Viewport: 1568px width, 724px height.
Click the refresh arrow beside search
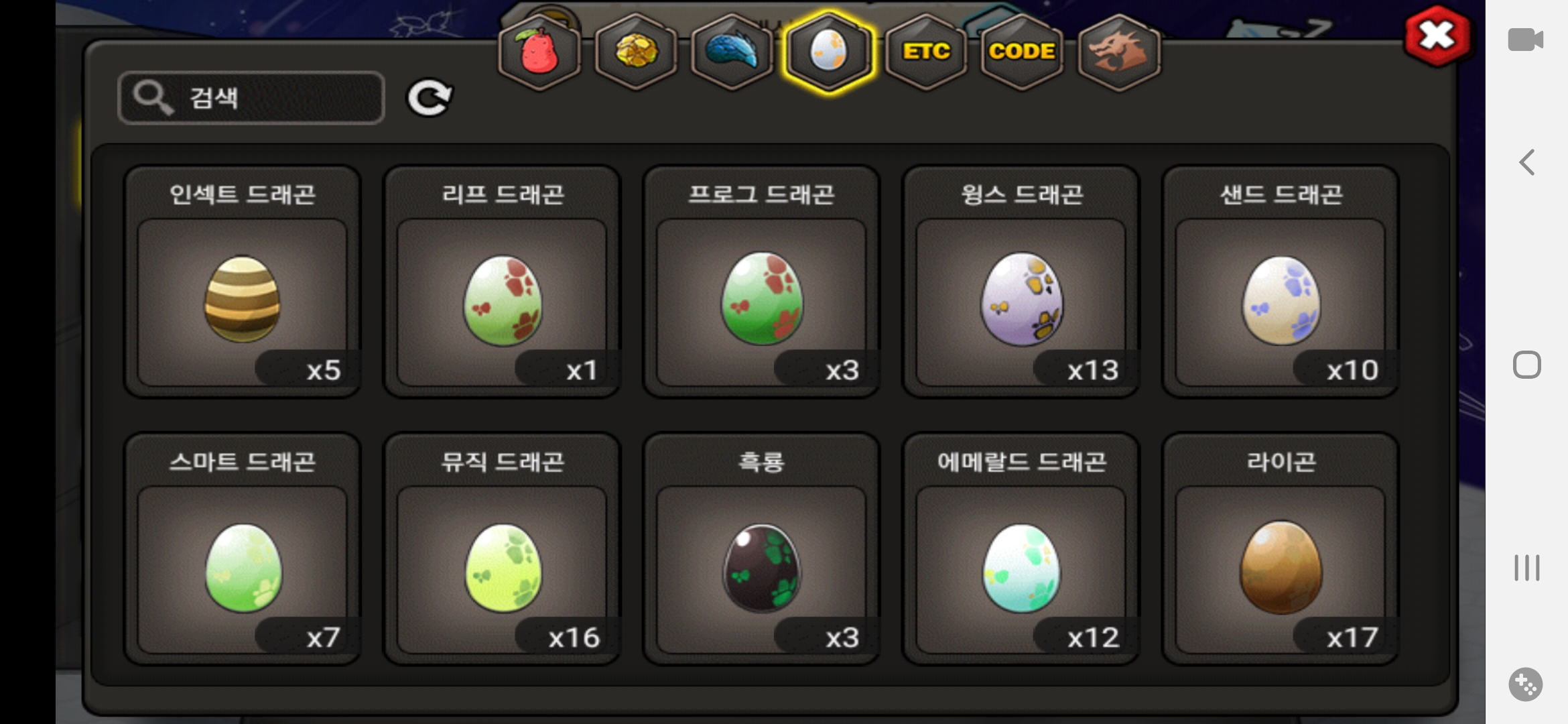[430, 99]
